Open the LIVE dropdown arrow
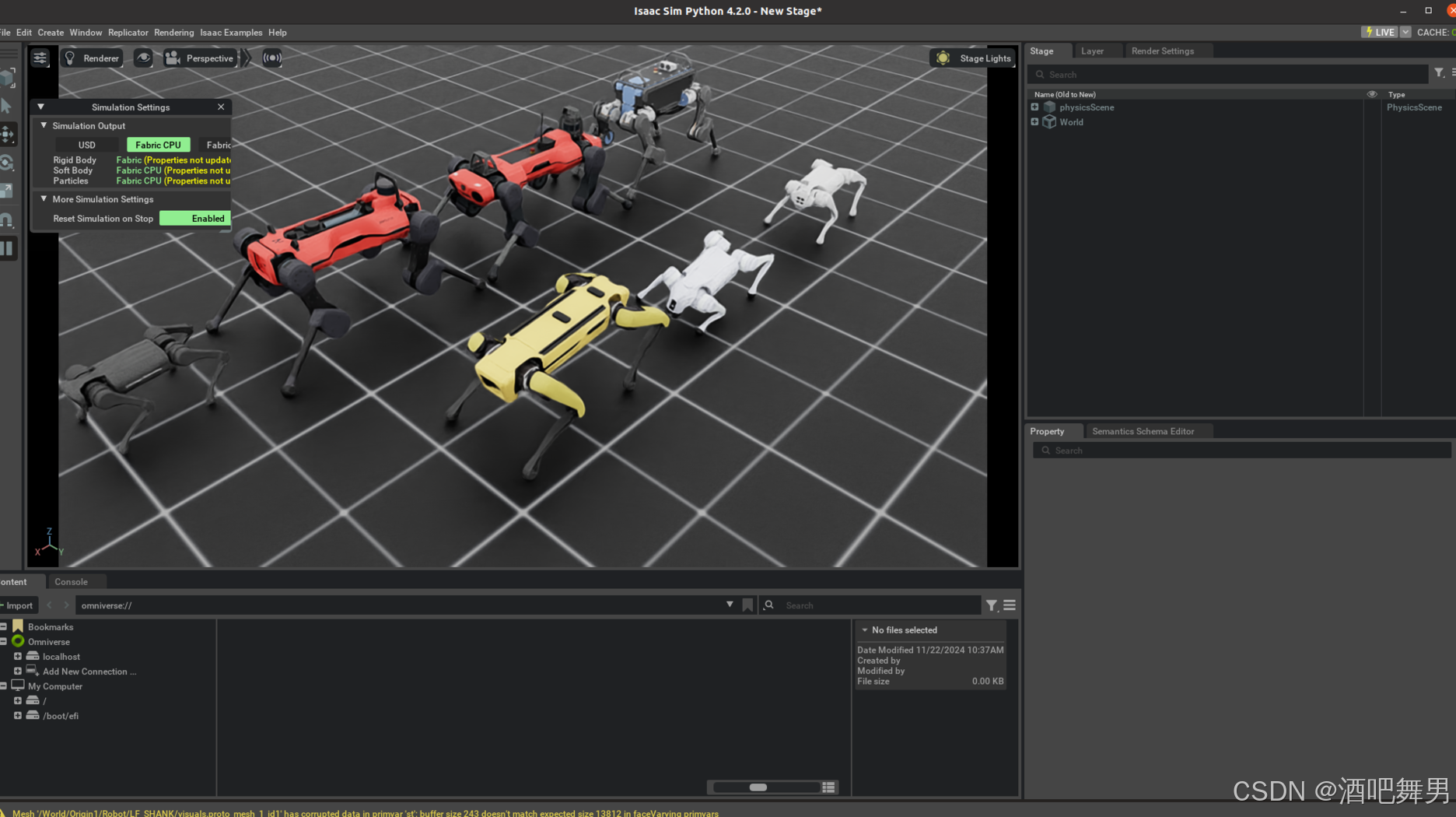This screenshot has height=817, width=1456. pyautogui.click(x=1405, y=33)
